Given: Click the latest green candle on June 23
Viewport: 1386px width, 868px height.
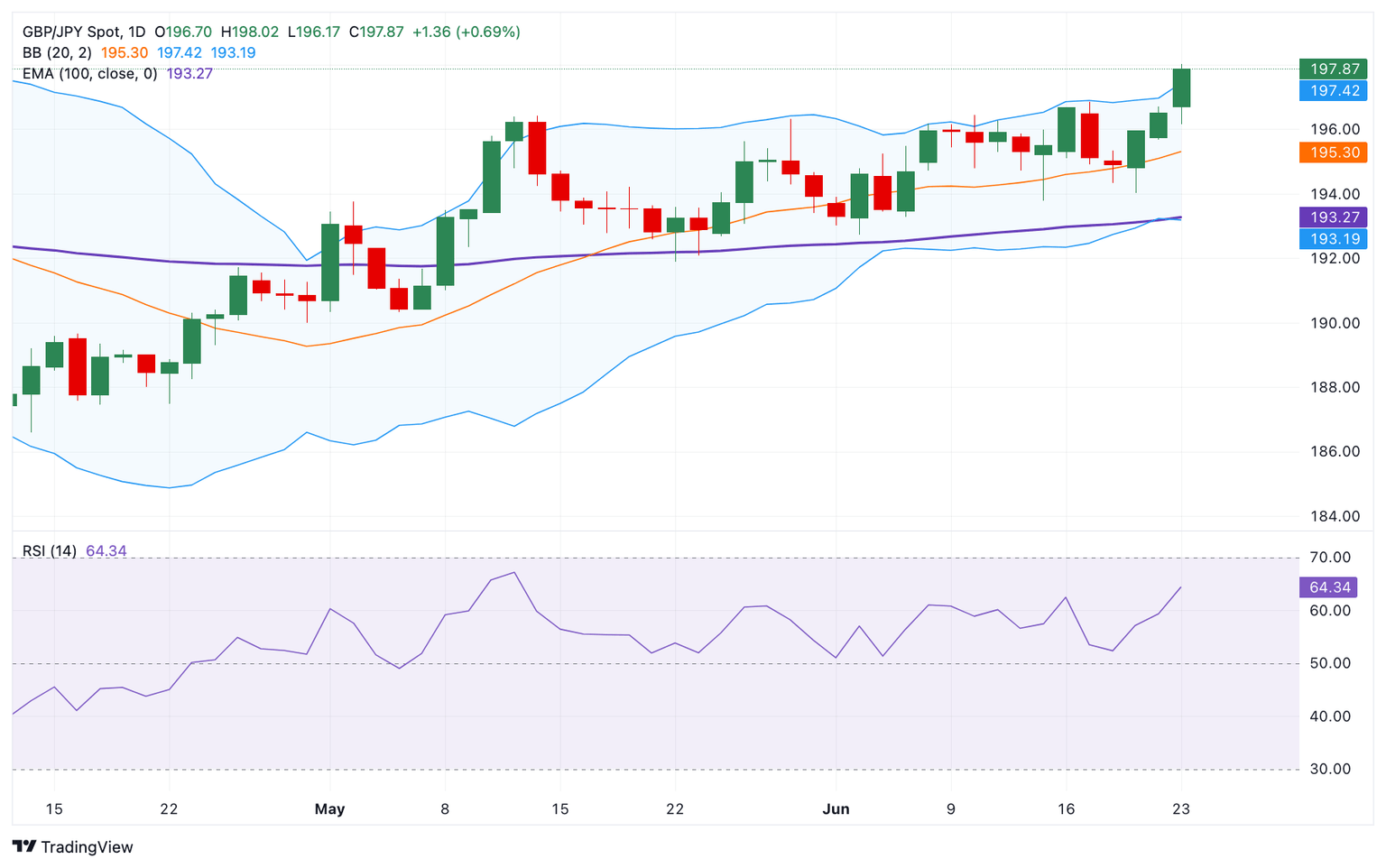Looking at the screenshot, I should (x=1181, y=88).
